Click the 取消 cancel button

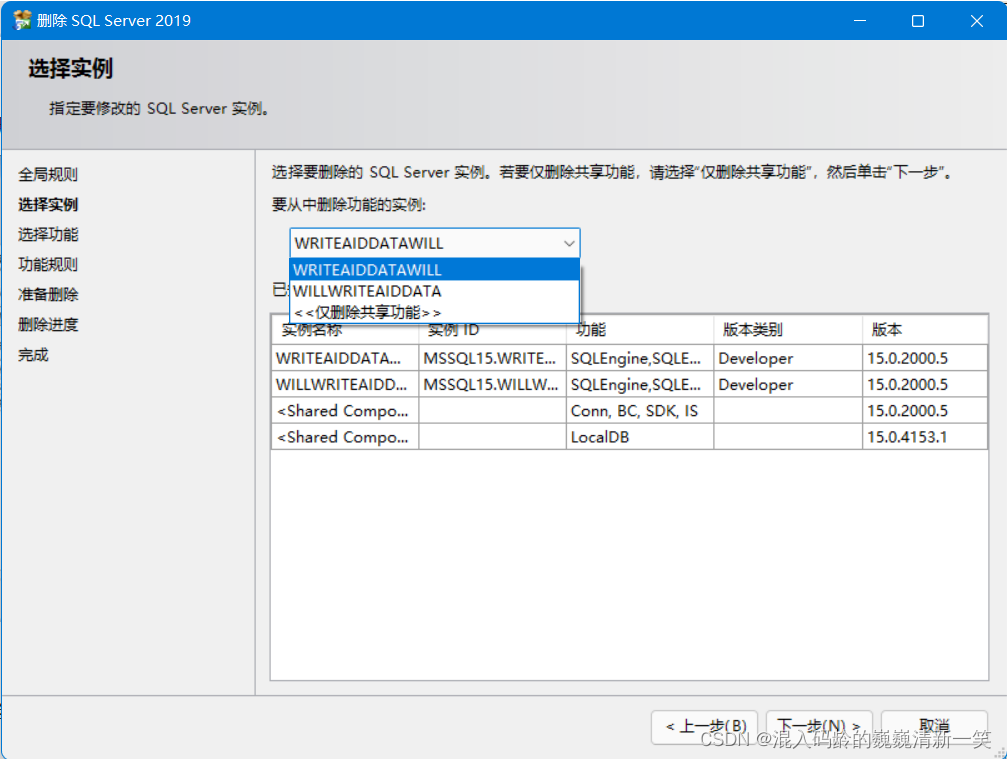(934, 727)
